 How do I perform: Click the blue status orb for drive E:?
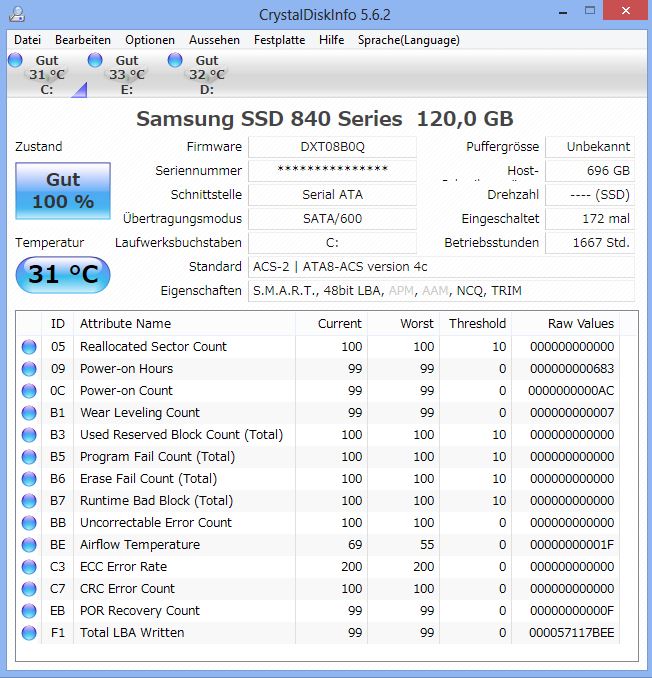[x=95, y=60]
